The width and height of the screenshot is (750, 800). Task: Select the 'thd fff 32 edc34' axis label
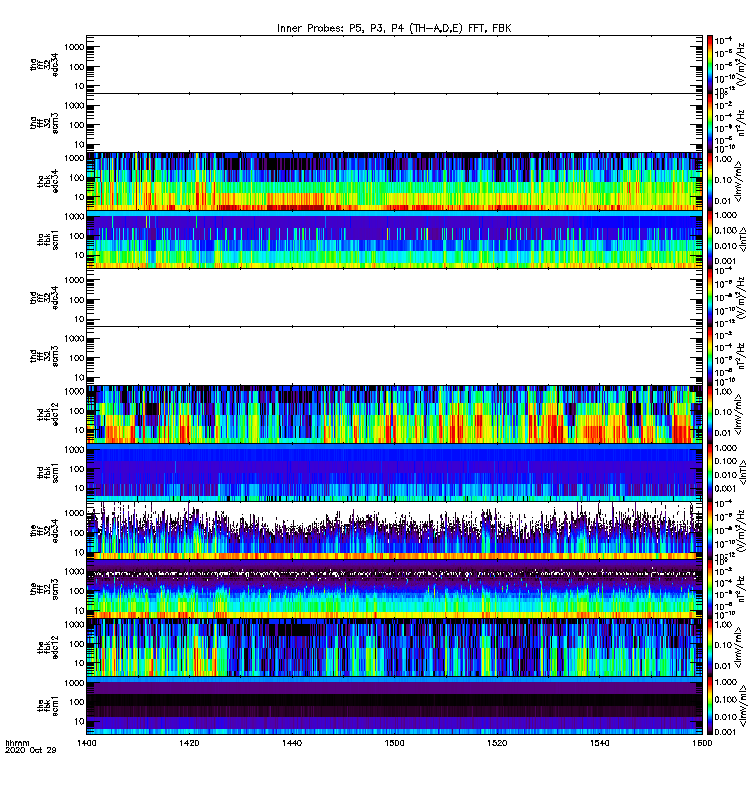(44, 297)
